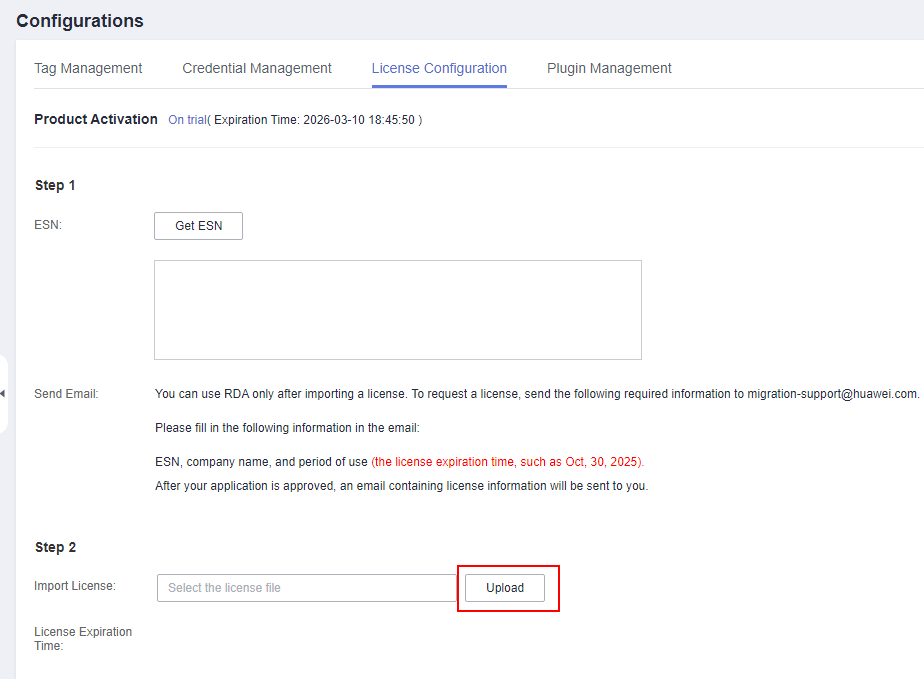Image resolution: width=924 pixels, height=679 pixels.
Task: Focus the empty ESN text area
Action: click(397, 310)
